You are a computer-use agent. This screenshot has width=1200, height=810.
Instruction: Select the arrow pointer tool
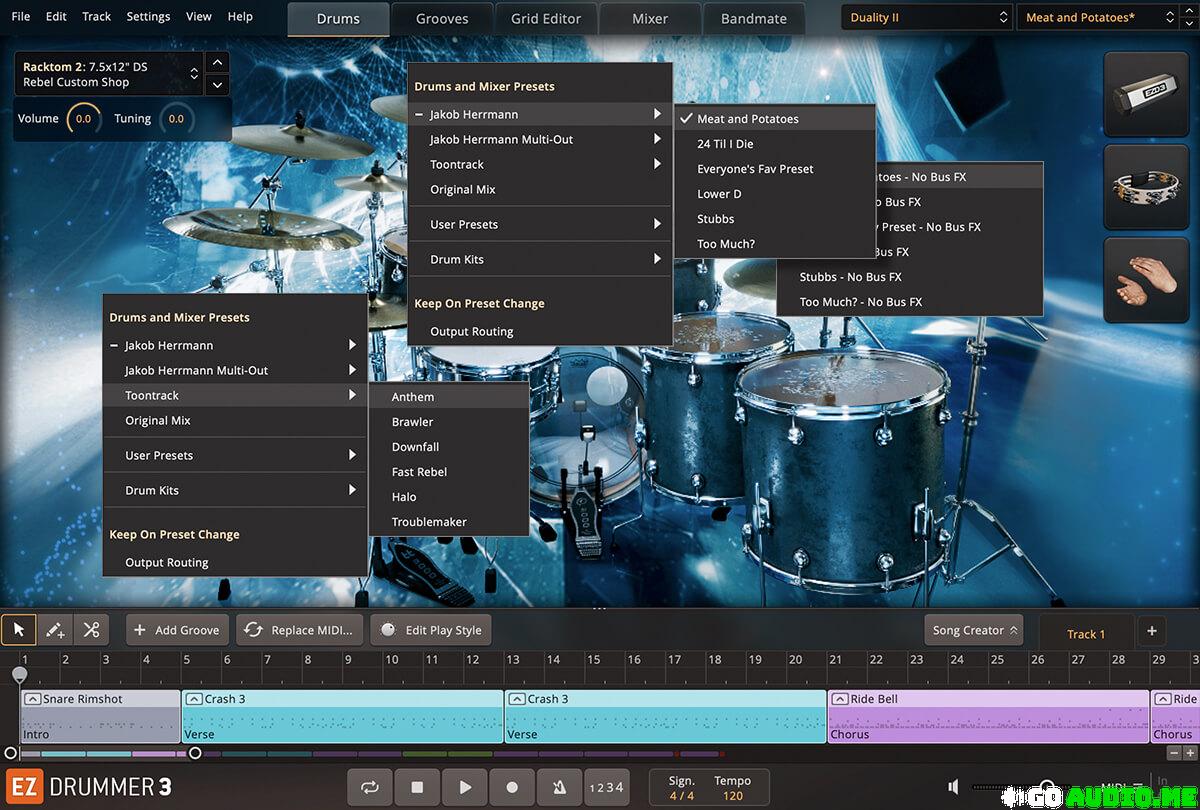[x=19, y=630]
